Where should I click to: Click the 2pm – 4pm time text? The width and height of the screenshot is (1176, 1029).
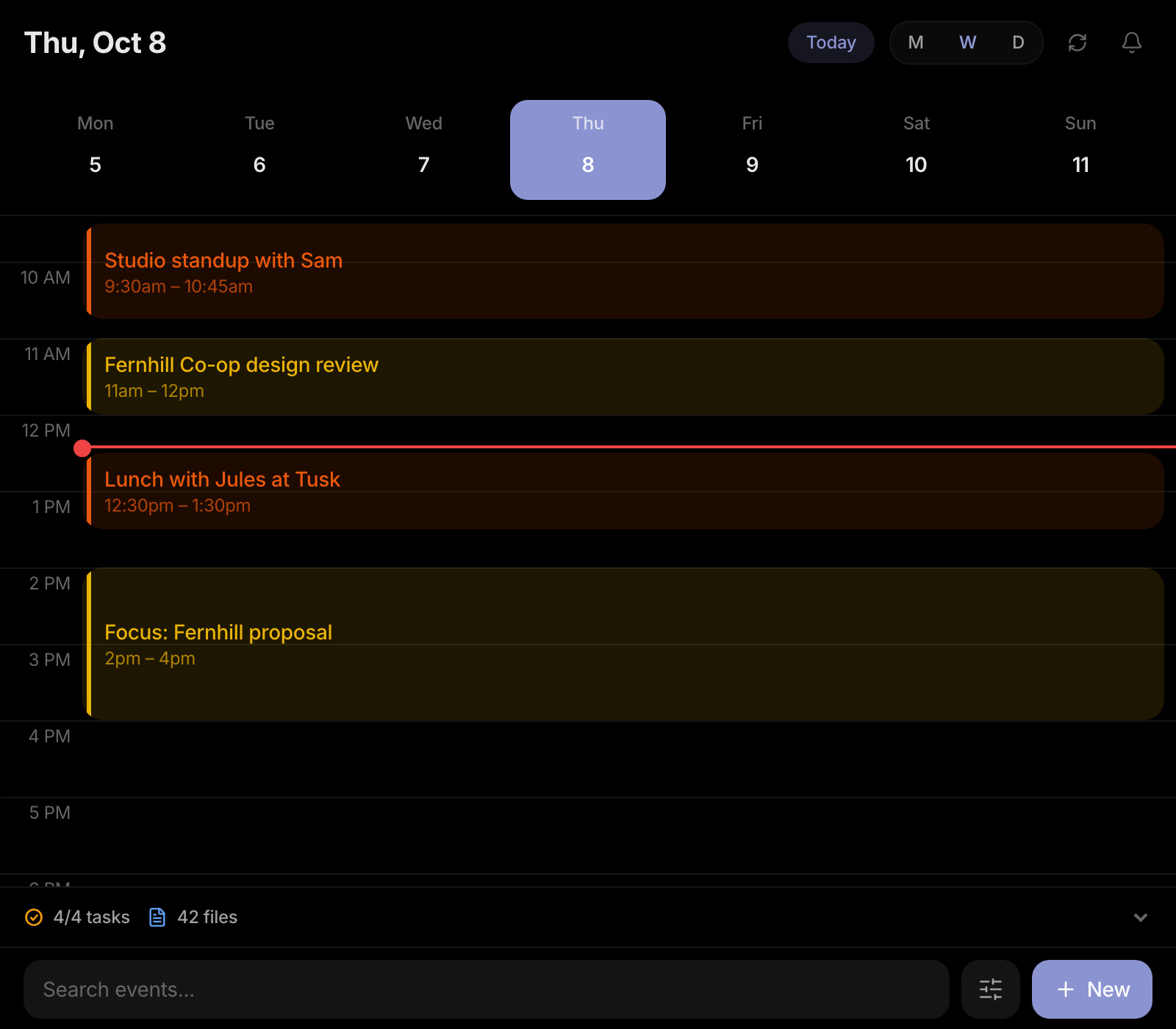coord(150,659)
